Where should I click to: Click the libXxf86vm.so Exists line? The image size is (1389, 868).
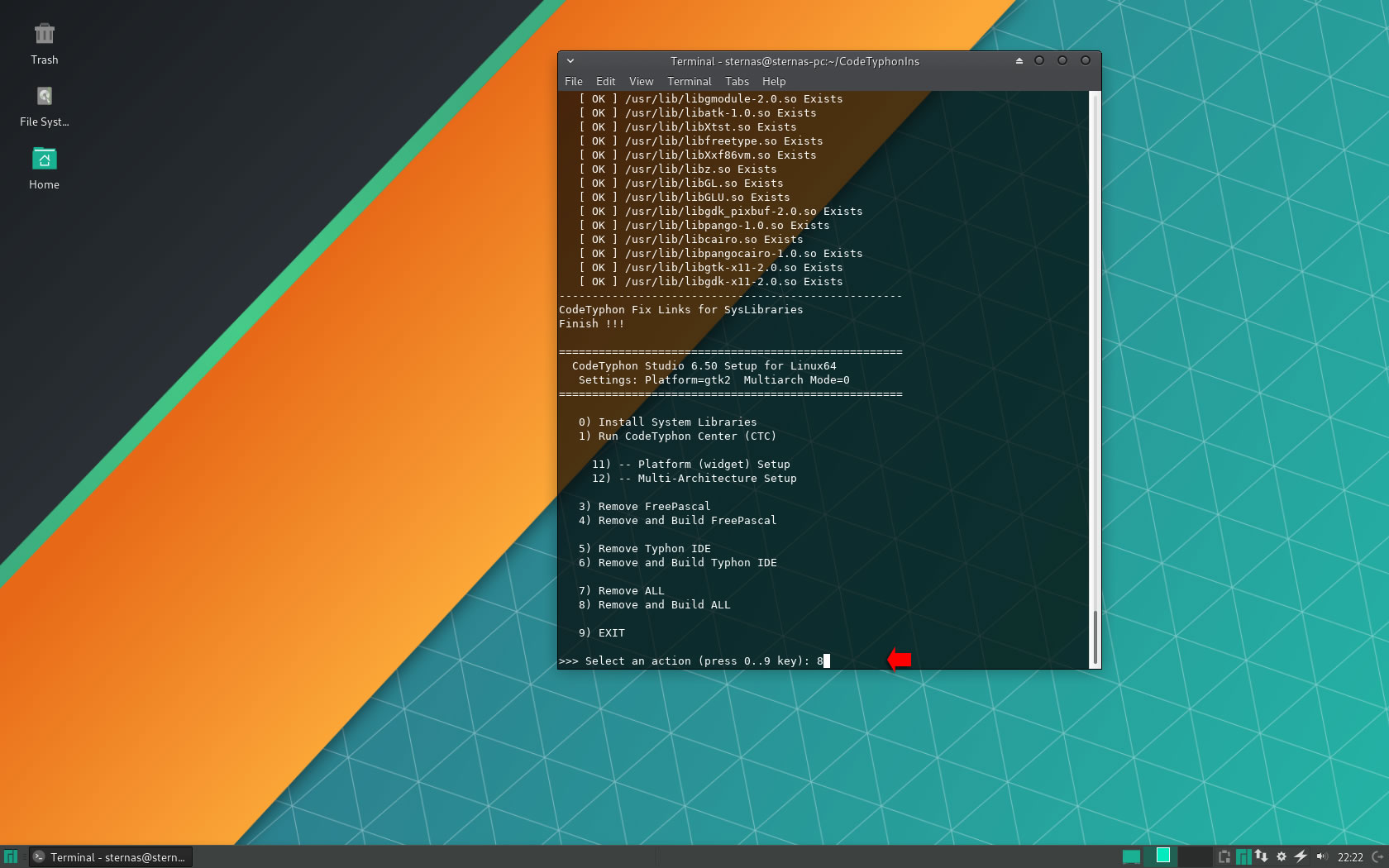(x=698, y=155)
